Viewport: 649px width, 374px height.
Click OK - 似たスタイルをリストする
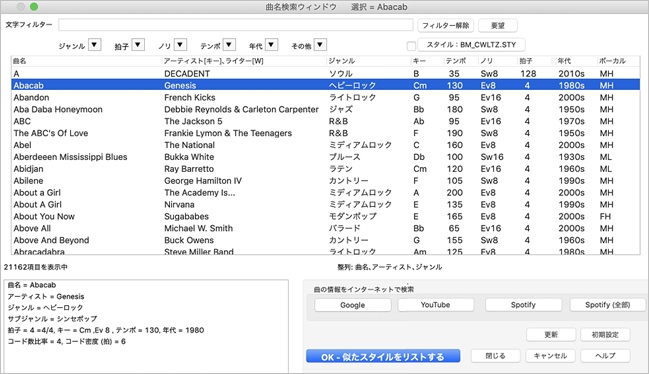(383, 356)
